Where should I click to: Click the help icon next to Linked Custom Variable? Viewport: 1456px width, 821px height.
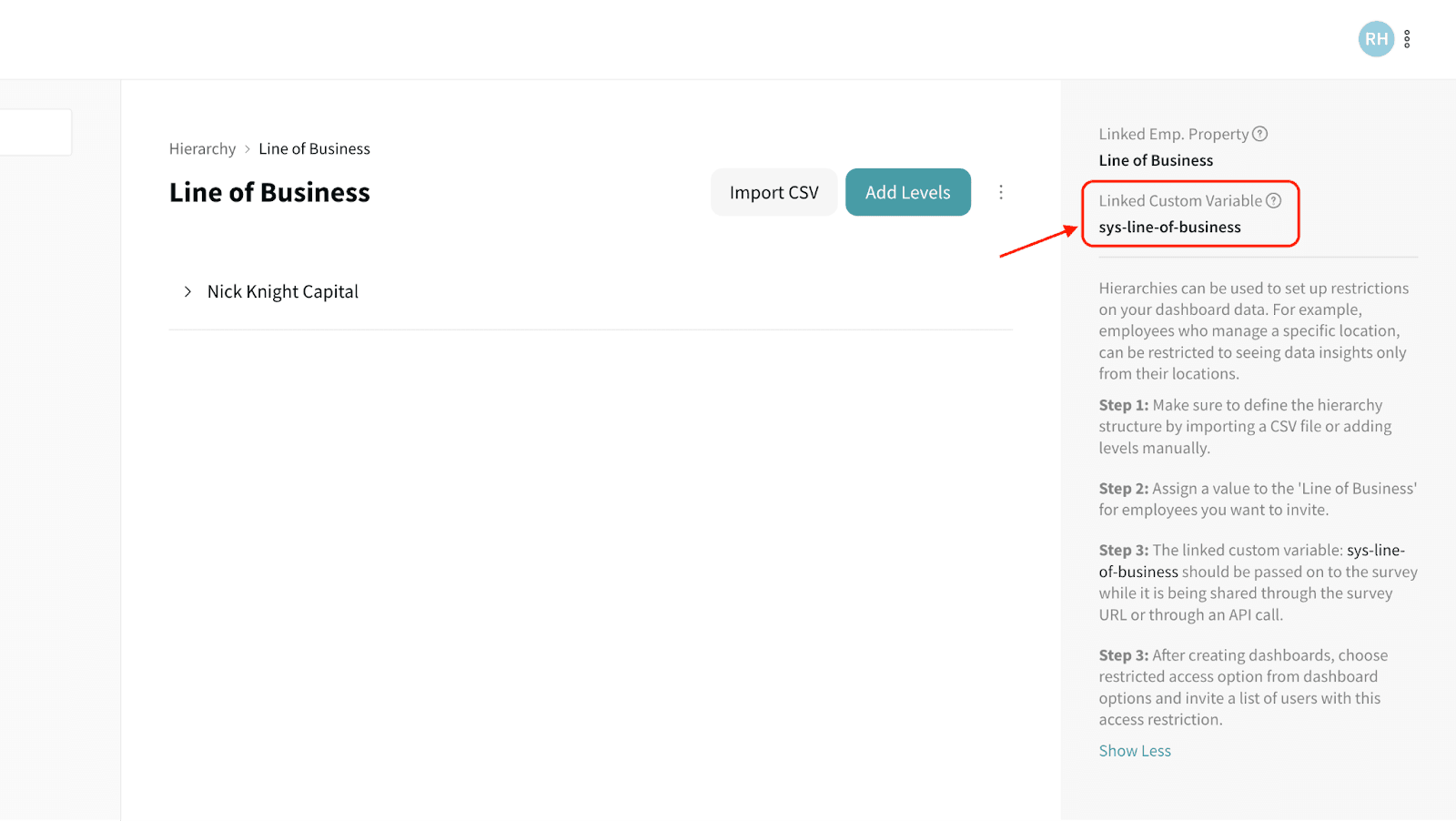1274,200
